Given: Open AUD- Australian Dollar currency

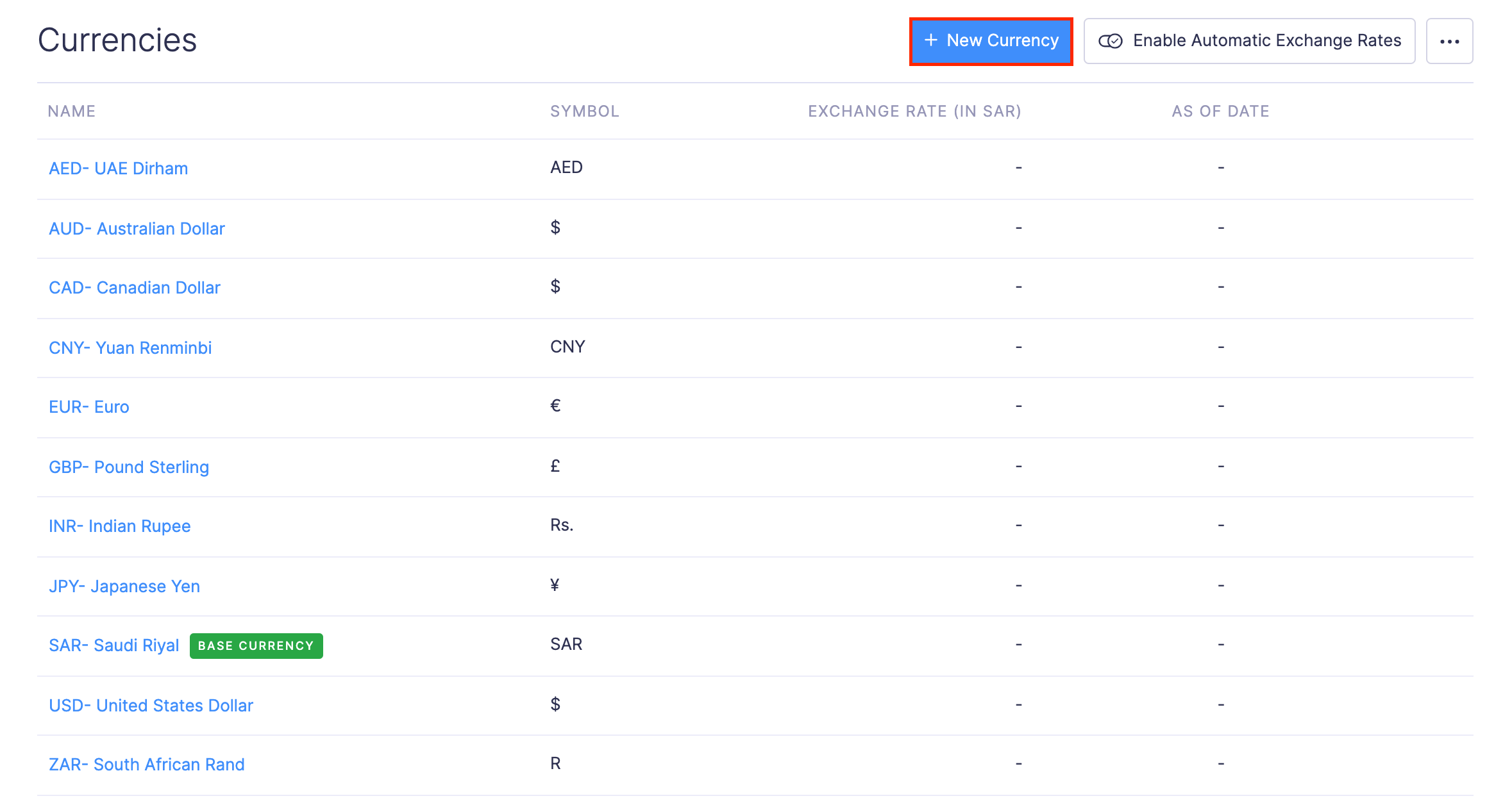Looking at the screenshot, I should click(x=137, y=229).
